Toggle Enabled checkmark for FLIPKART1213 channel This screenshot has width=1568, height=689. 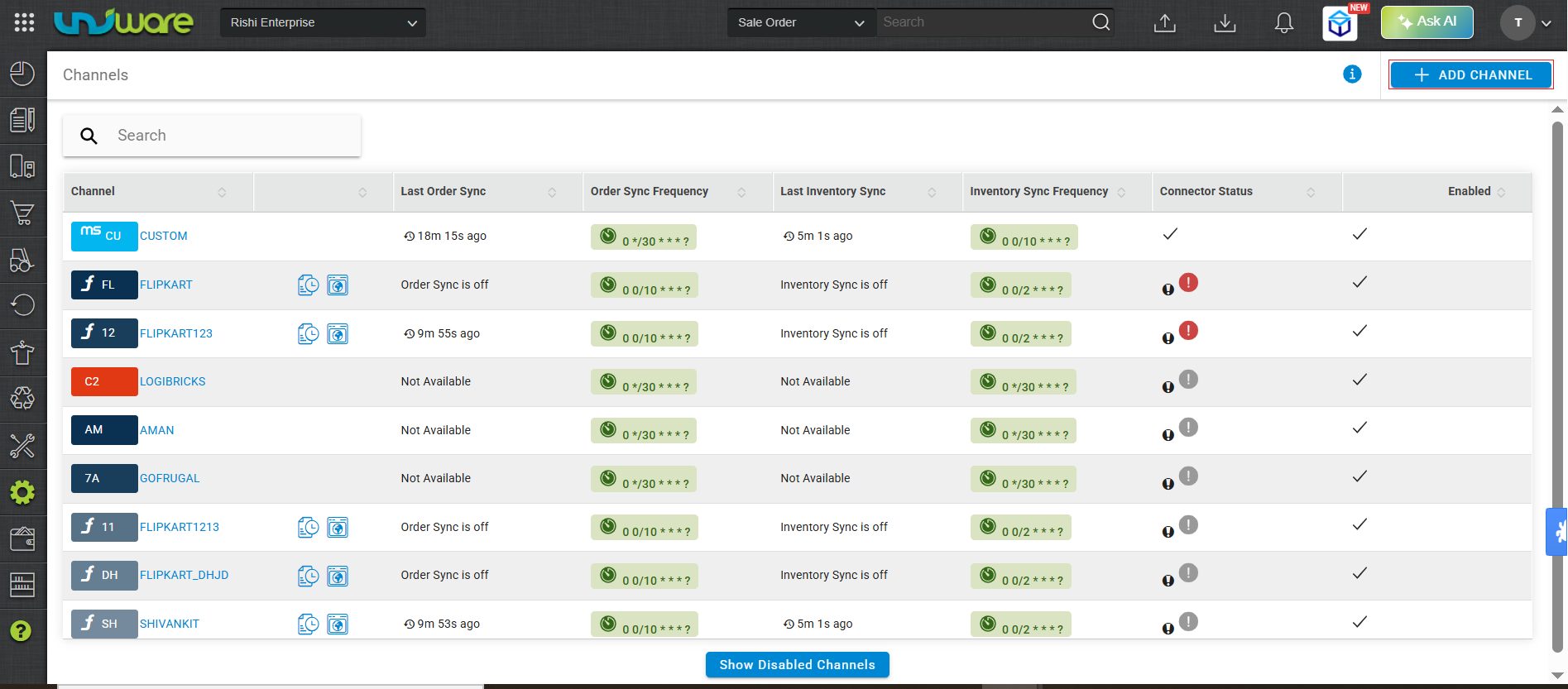coord(1359,524)
